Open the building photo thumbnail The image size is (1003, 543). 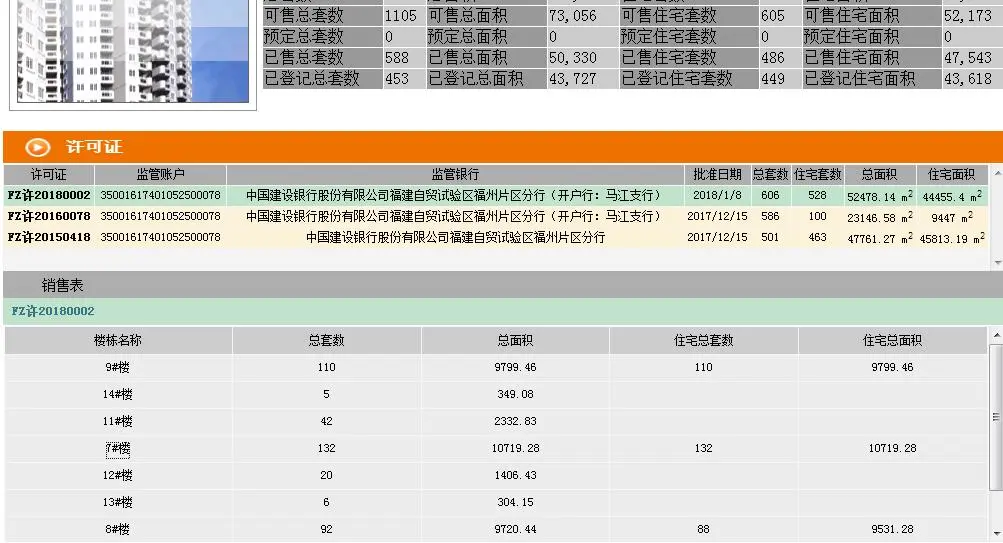click(133, 51)
